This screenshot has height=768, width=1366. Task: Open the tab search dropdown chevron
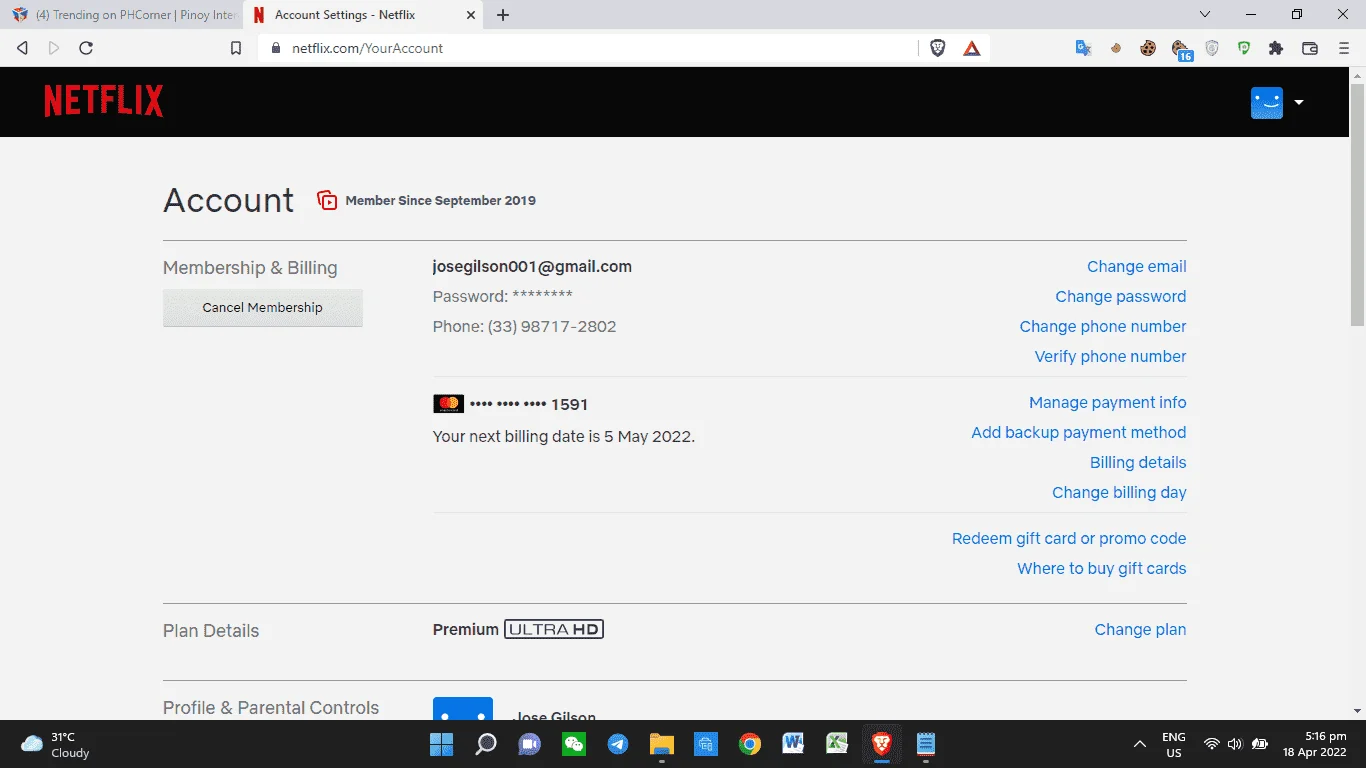coord(1205,15)
